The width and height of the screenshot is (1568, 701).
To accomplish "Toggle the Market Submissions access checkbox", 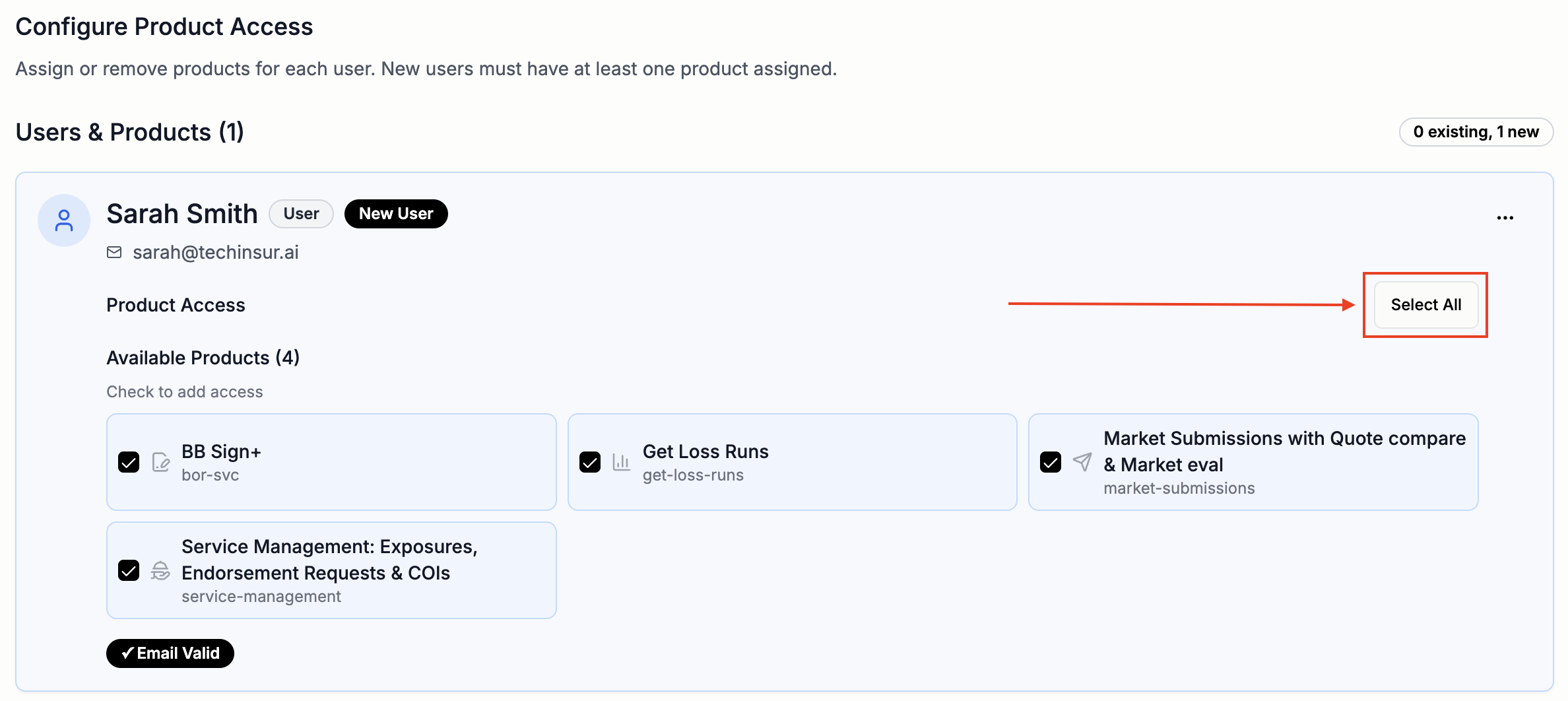I will click(1051, 462).
